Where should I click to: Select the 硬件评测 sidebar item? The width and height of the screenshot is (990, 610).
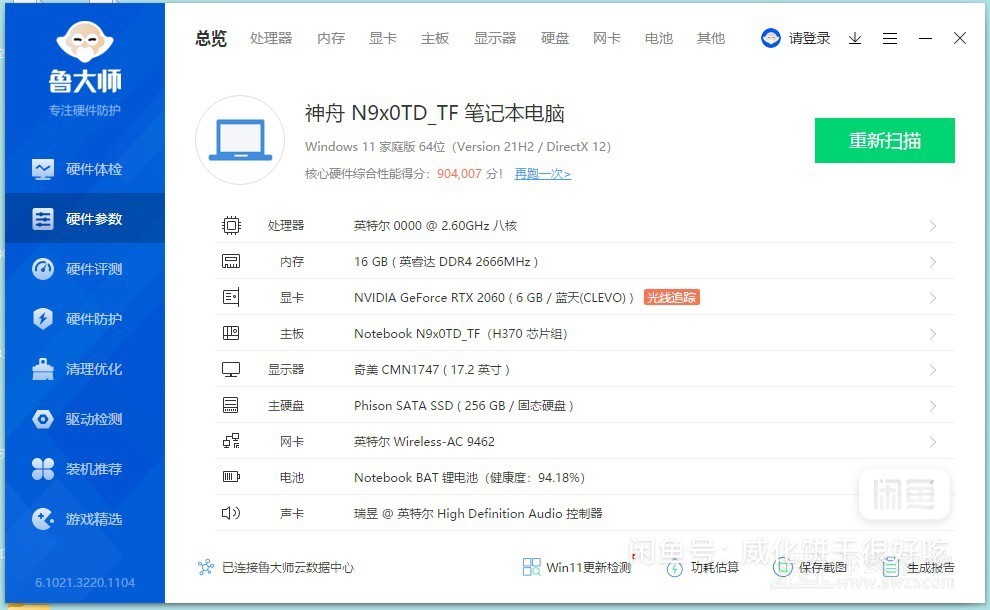[x=82, y=269]
